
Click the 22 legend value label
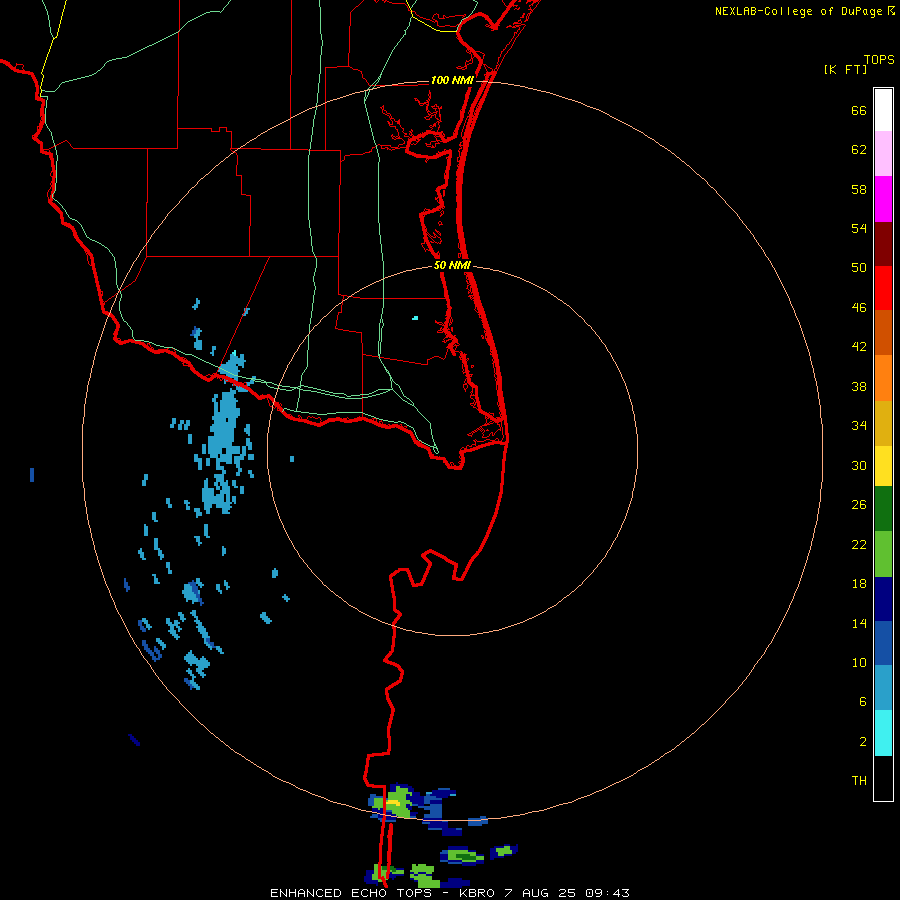(x=859, y=544)
